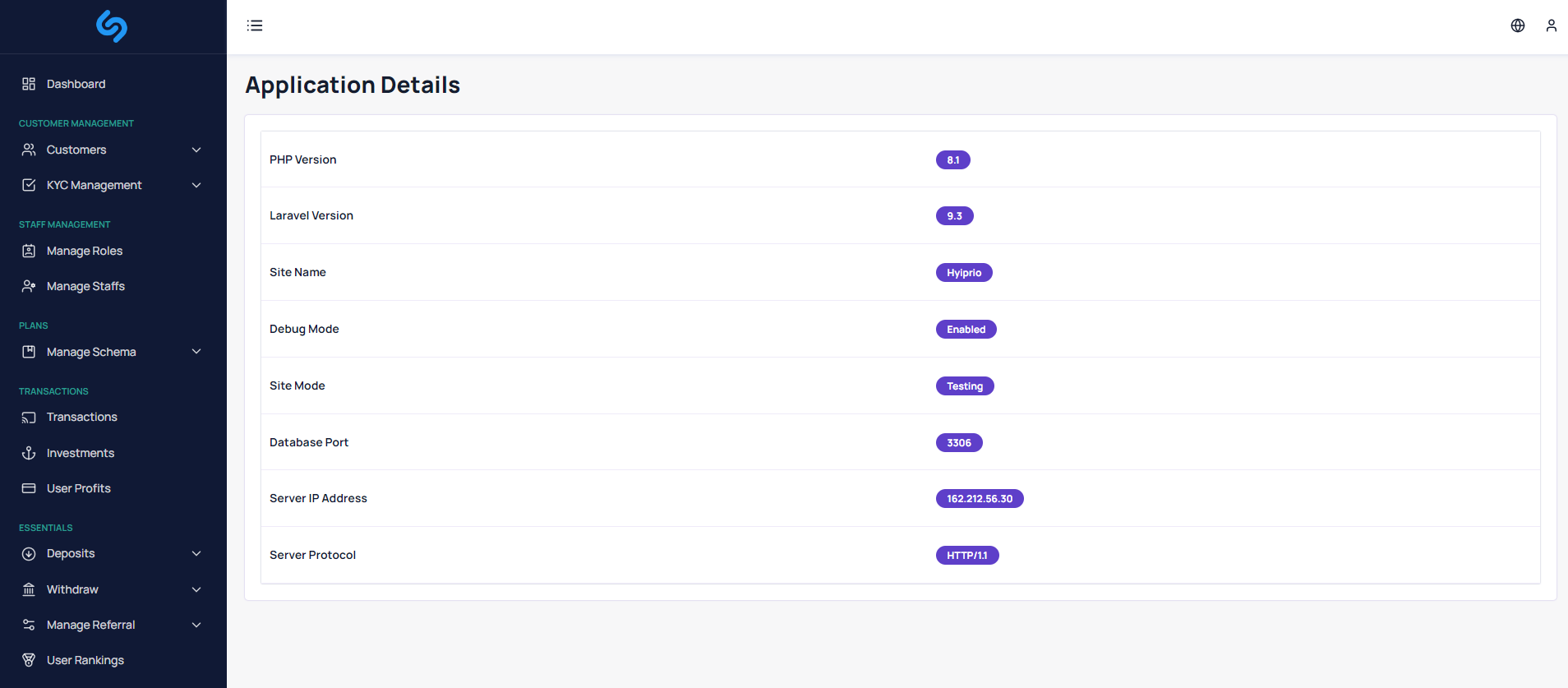Expand the Manage Schema chevron
This screenshot has width=1568, height=688.
[x=196, y=352]
